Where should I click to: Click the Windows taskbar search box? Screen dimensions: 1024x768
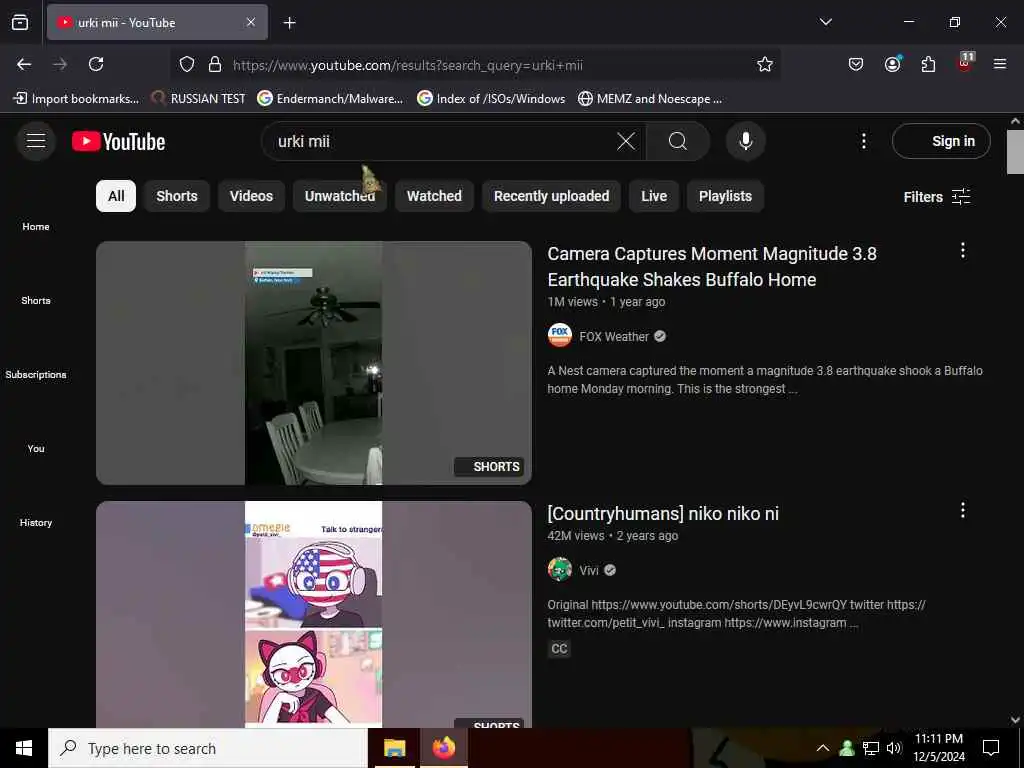(x=208, y=748)
